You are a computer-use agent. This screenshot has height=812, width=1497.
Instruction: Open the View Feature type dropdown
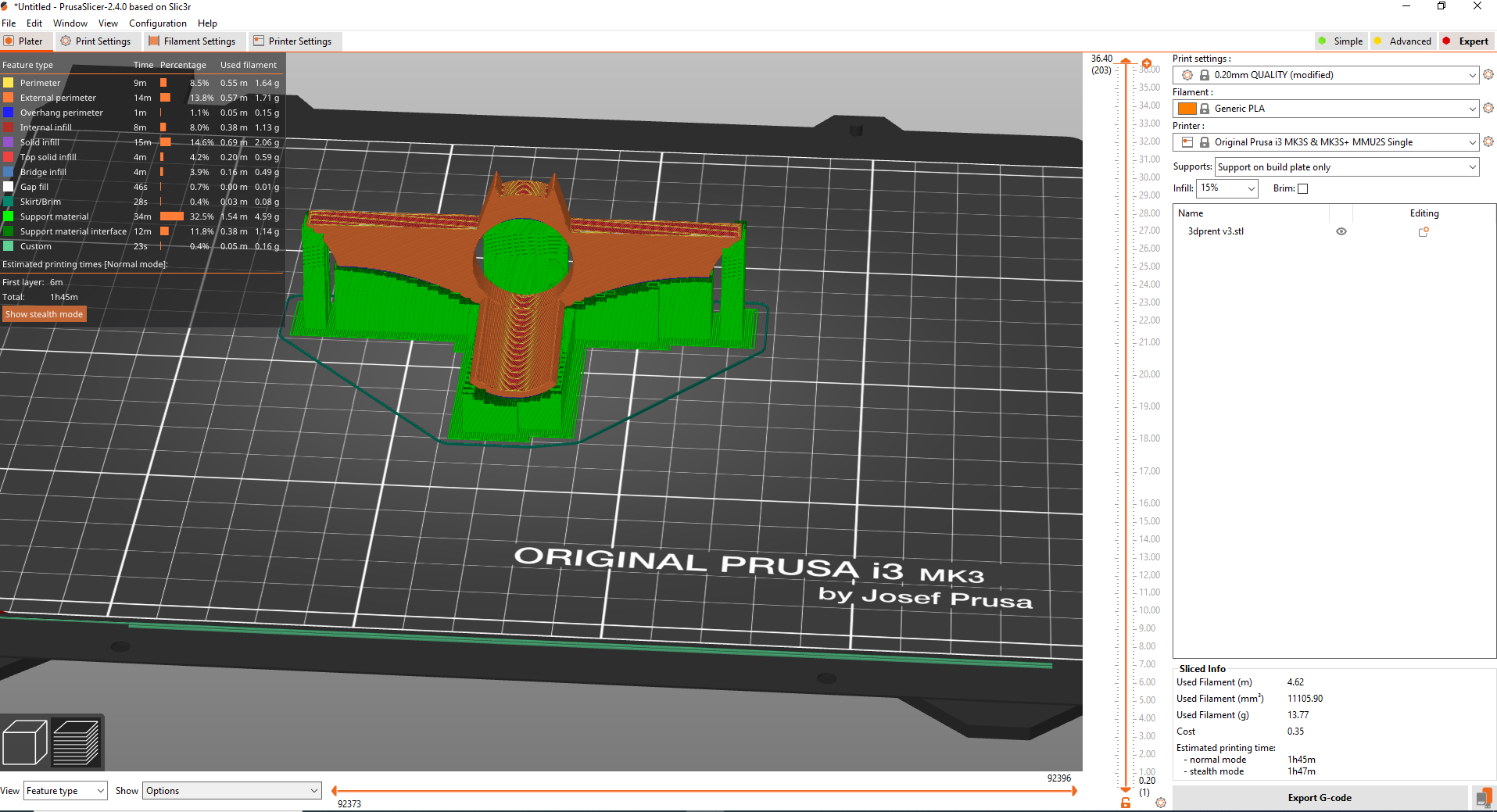66,791
